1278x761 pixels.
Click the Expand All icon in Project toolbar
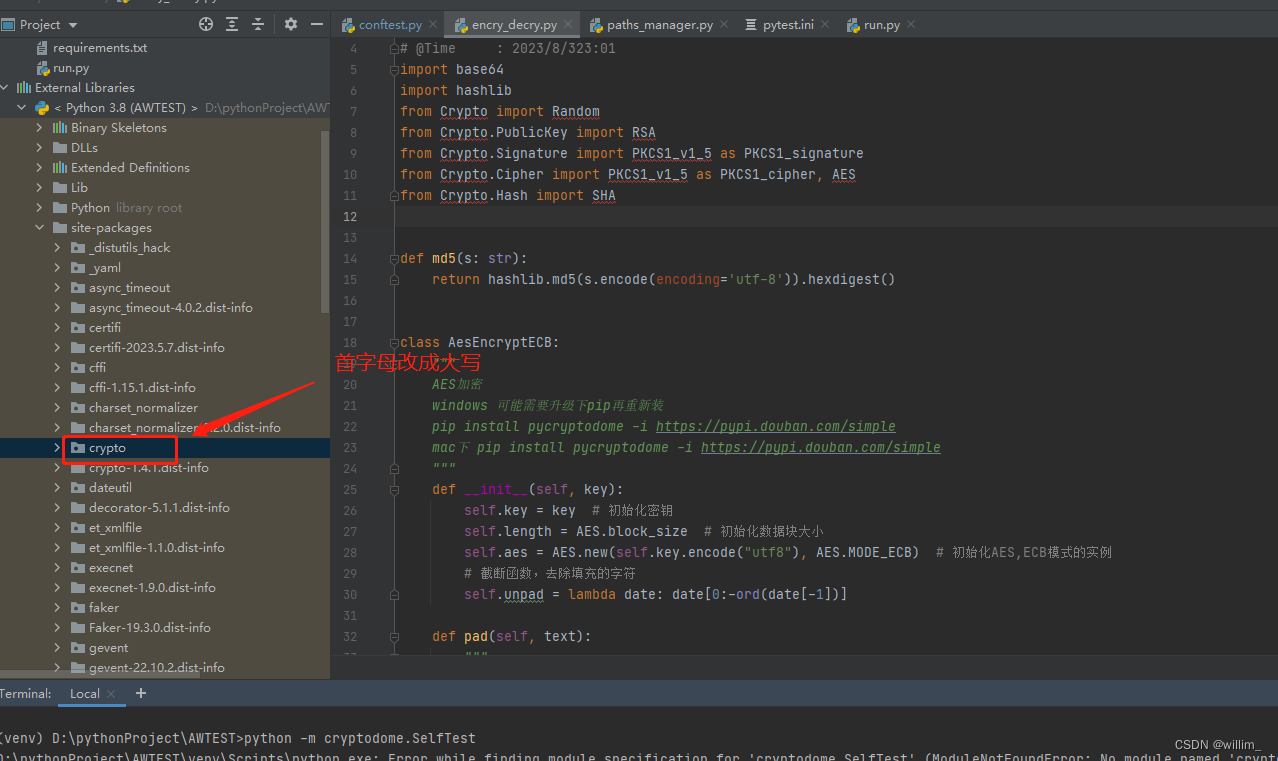[234, 24]
